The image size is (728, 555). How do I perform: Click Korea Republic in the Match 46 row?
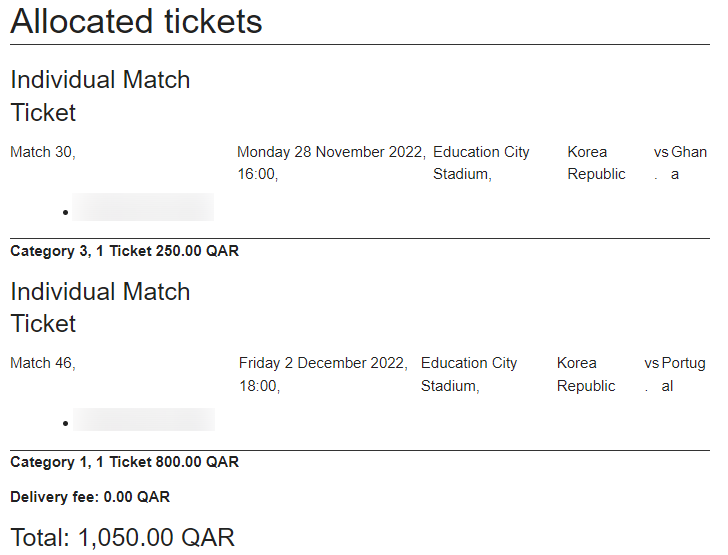coord(586,374)
